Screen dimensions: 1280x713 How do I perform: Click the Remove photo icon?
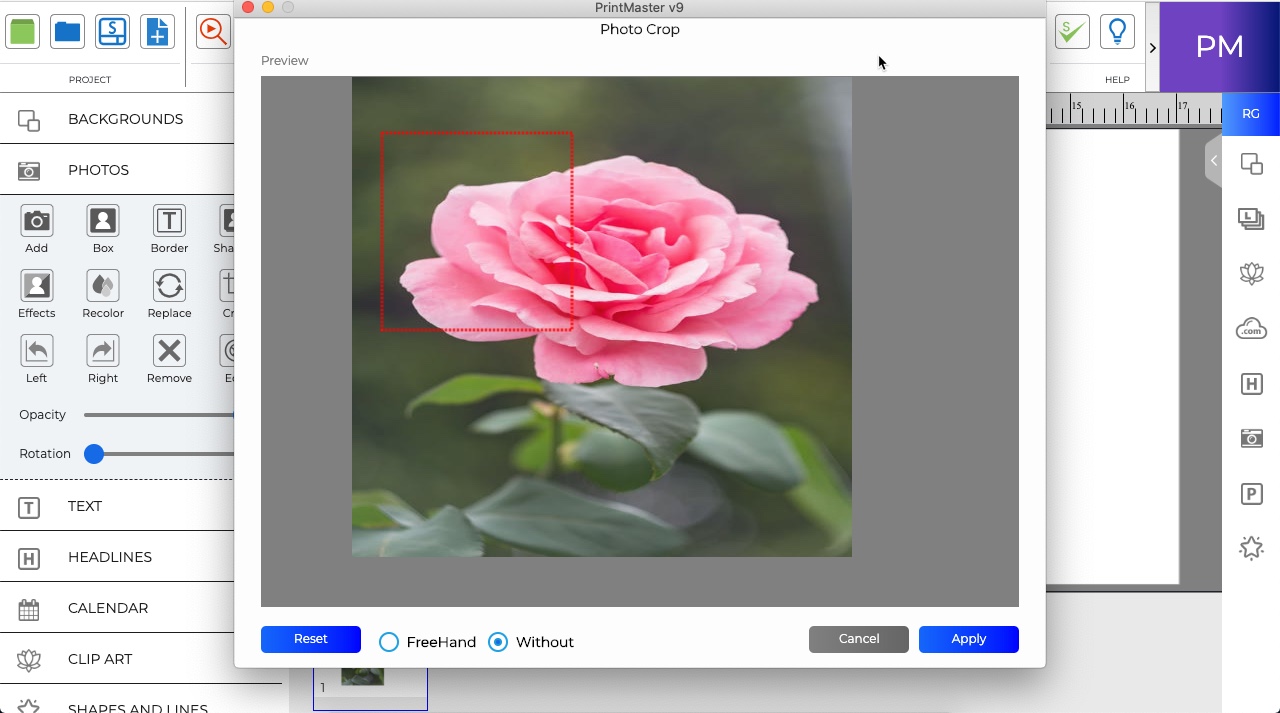point(168,358)
